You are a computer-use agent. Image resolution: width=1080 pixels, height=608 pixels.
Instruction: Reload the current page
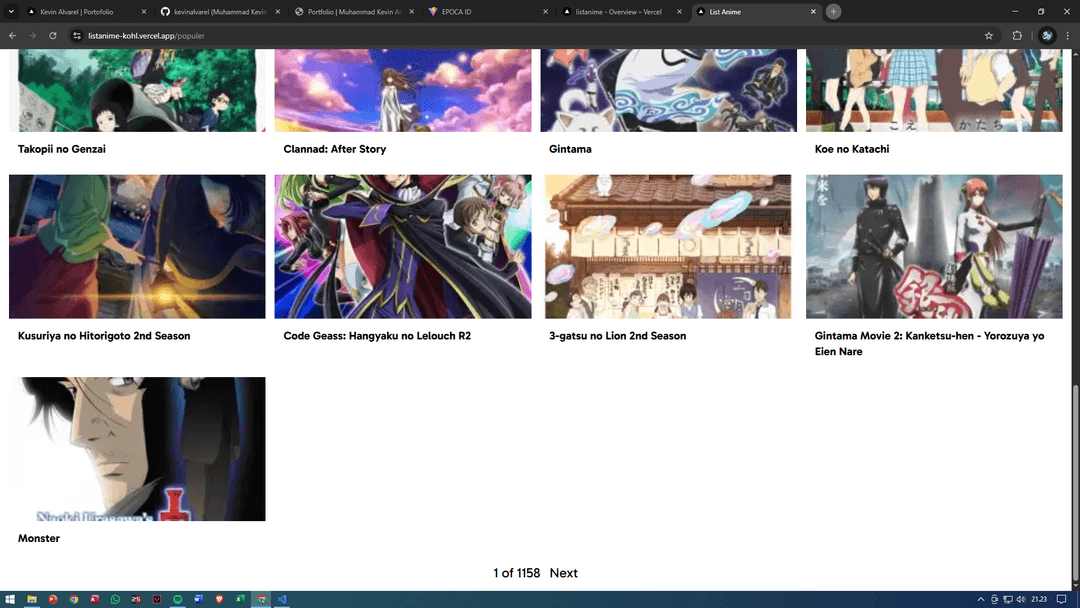53,35
